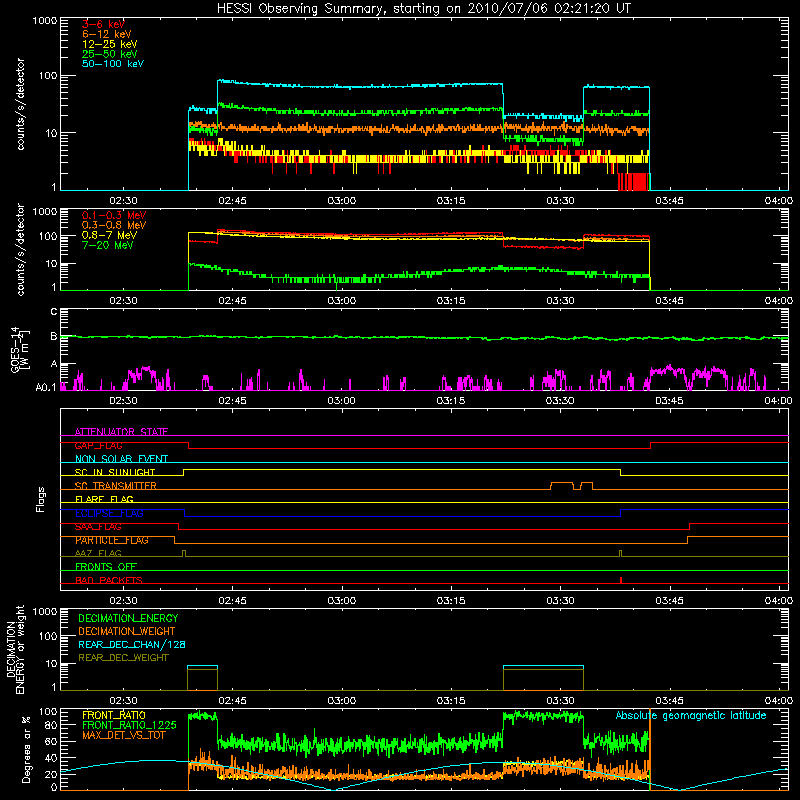
Task: Select the REAR_DEC_CHAN/128 legend label
Action: pyautogui.click(x=132, y=644)
